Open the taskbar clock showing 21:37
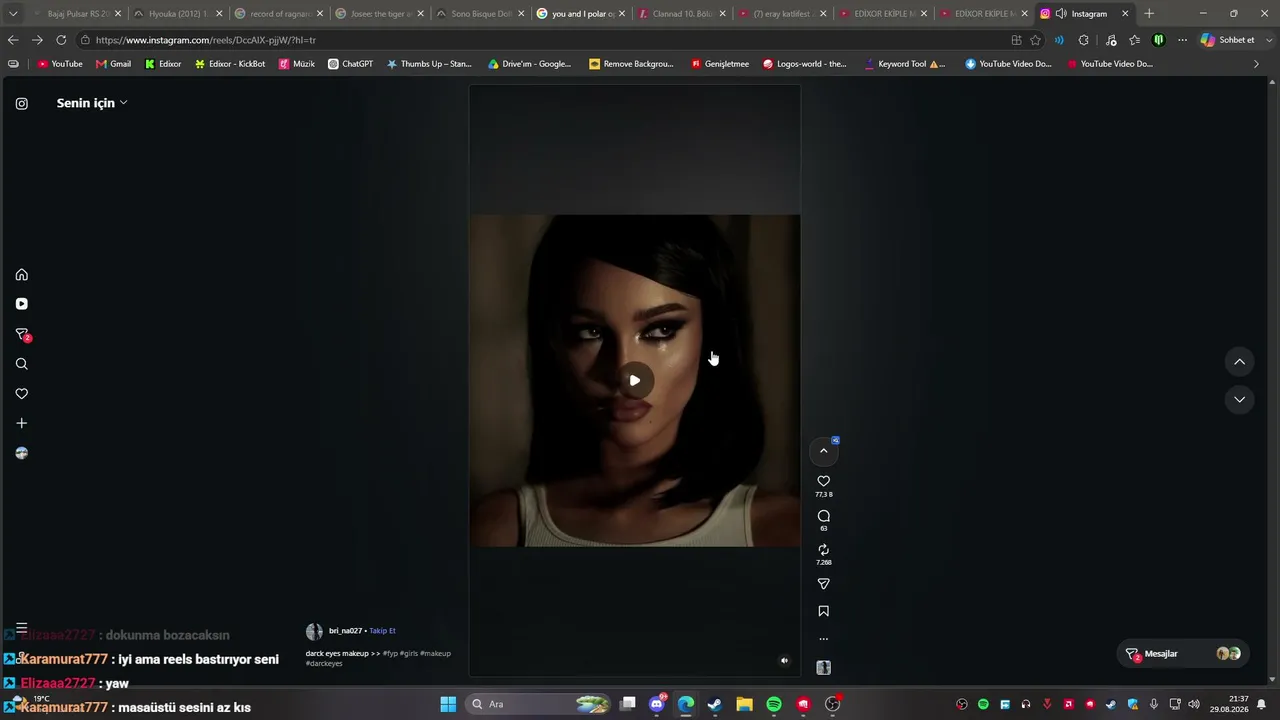The width and height of the screenshot is (1280, 720). point(1229,704)
